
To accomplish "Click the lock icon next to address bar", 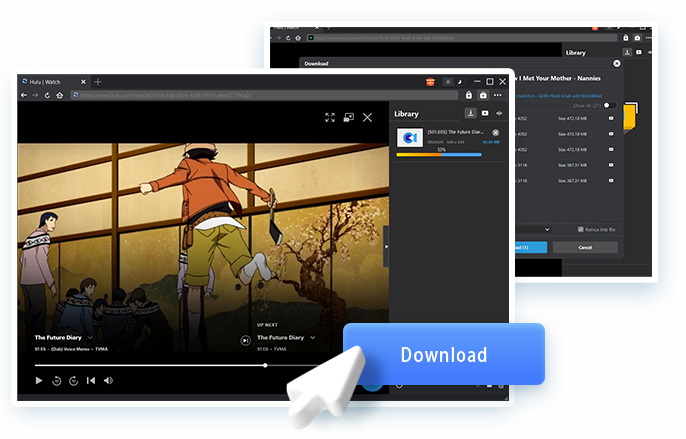I will click(469, 95).
